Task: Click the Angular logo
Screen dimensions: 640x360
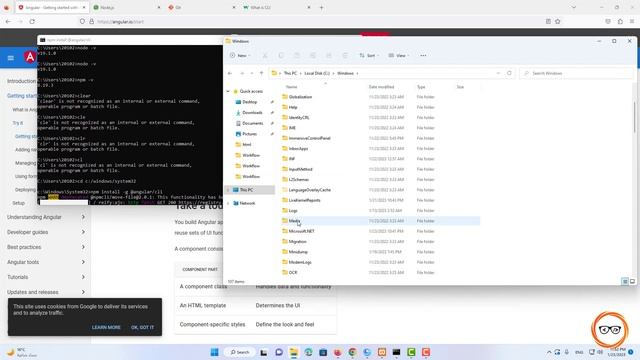Action: (30, 57)
